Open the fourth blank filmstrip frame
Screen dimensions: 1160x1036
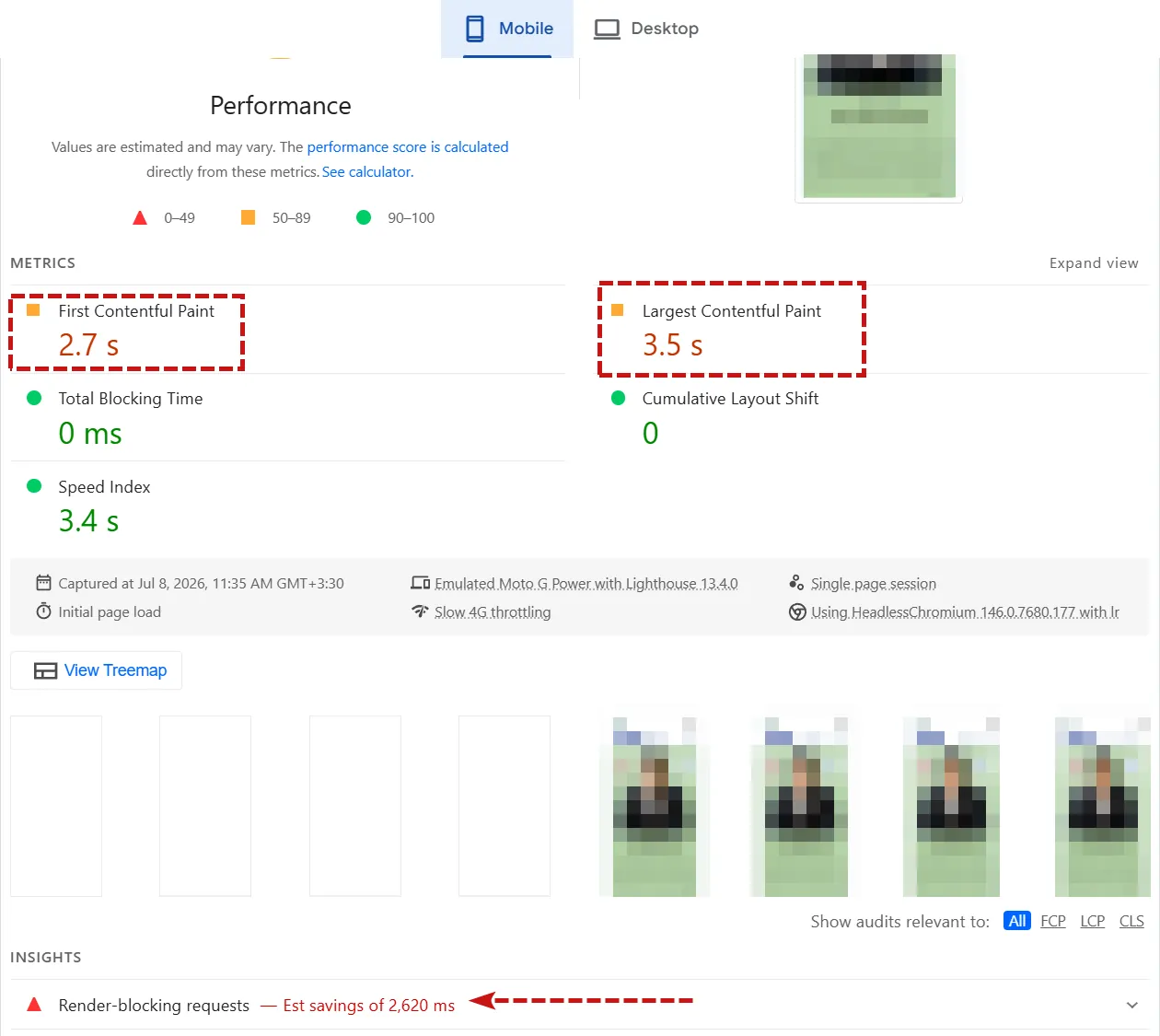[505, 806]
